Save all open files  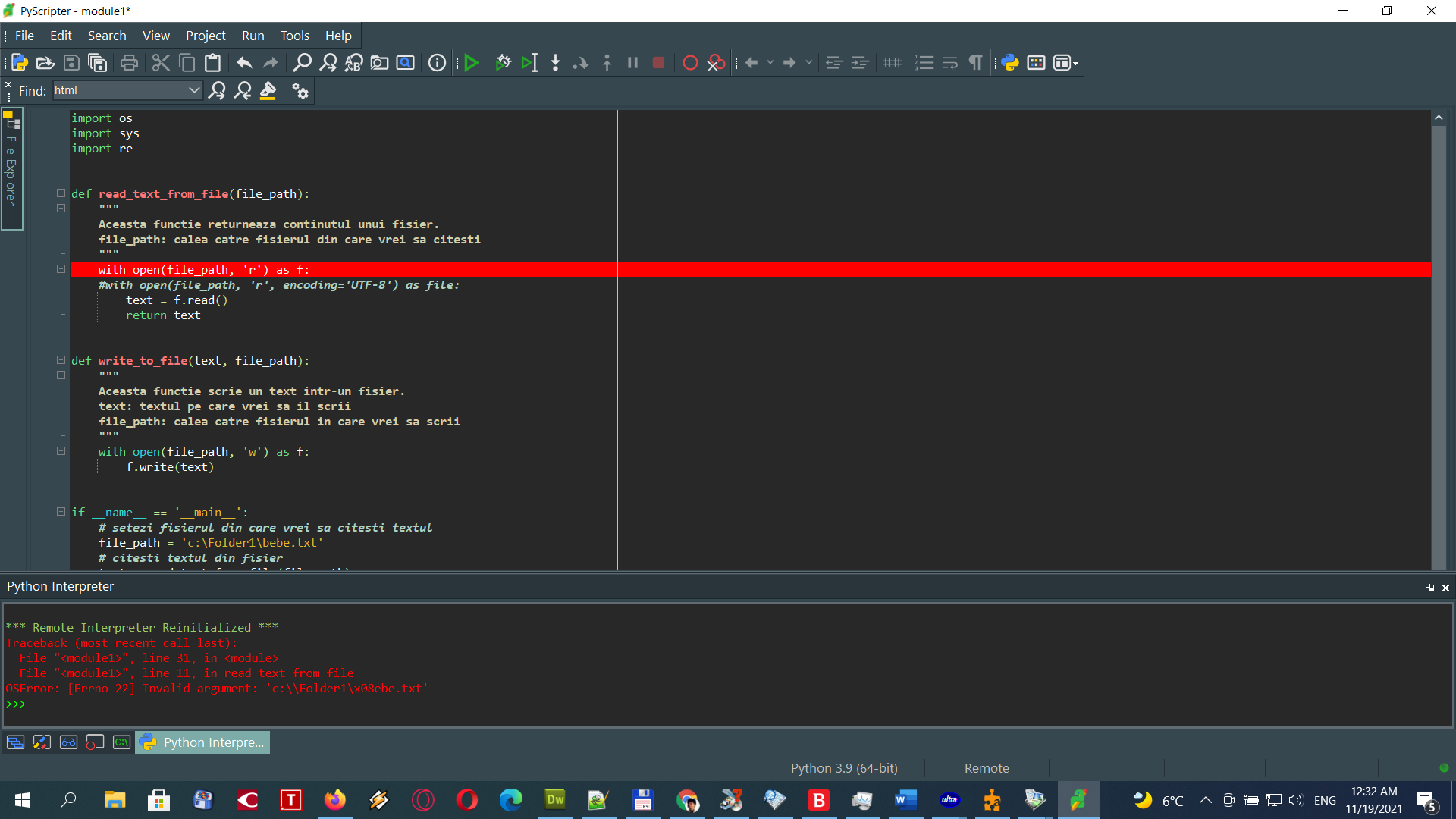[98, 63]
